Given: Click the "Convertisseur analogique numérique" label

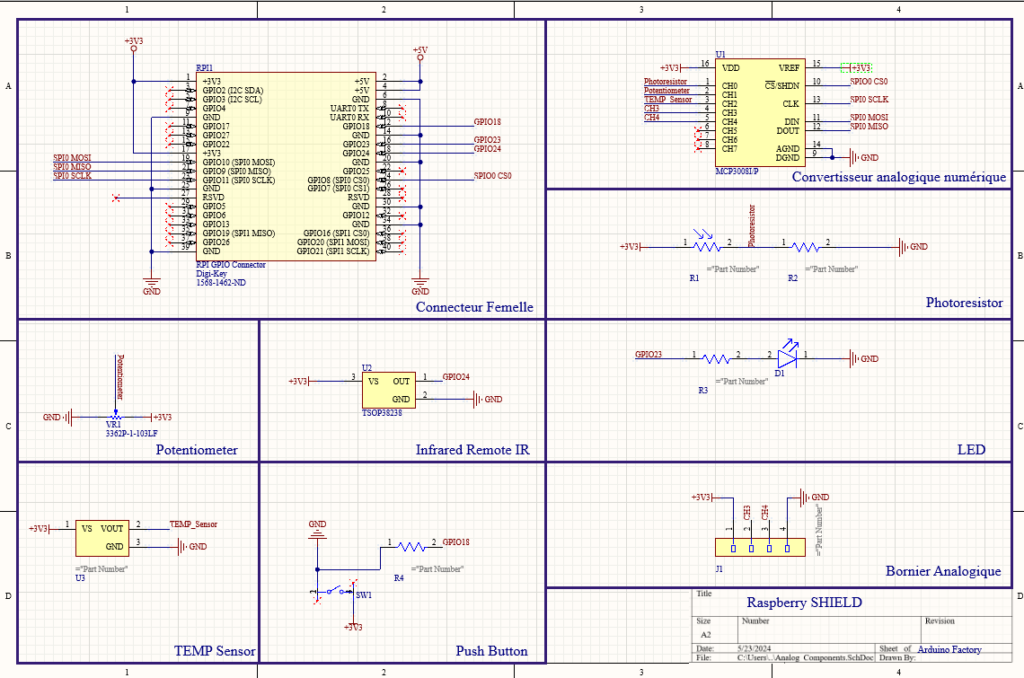Looking at the screenshot, I should [898, 177].
